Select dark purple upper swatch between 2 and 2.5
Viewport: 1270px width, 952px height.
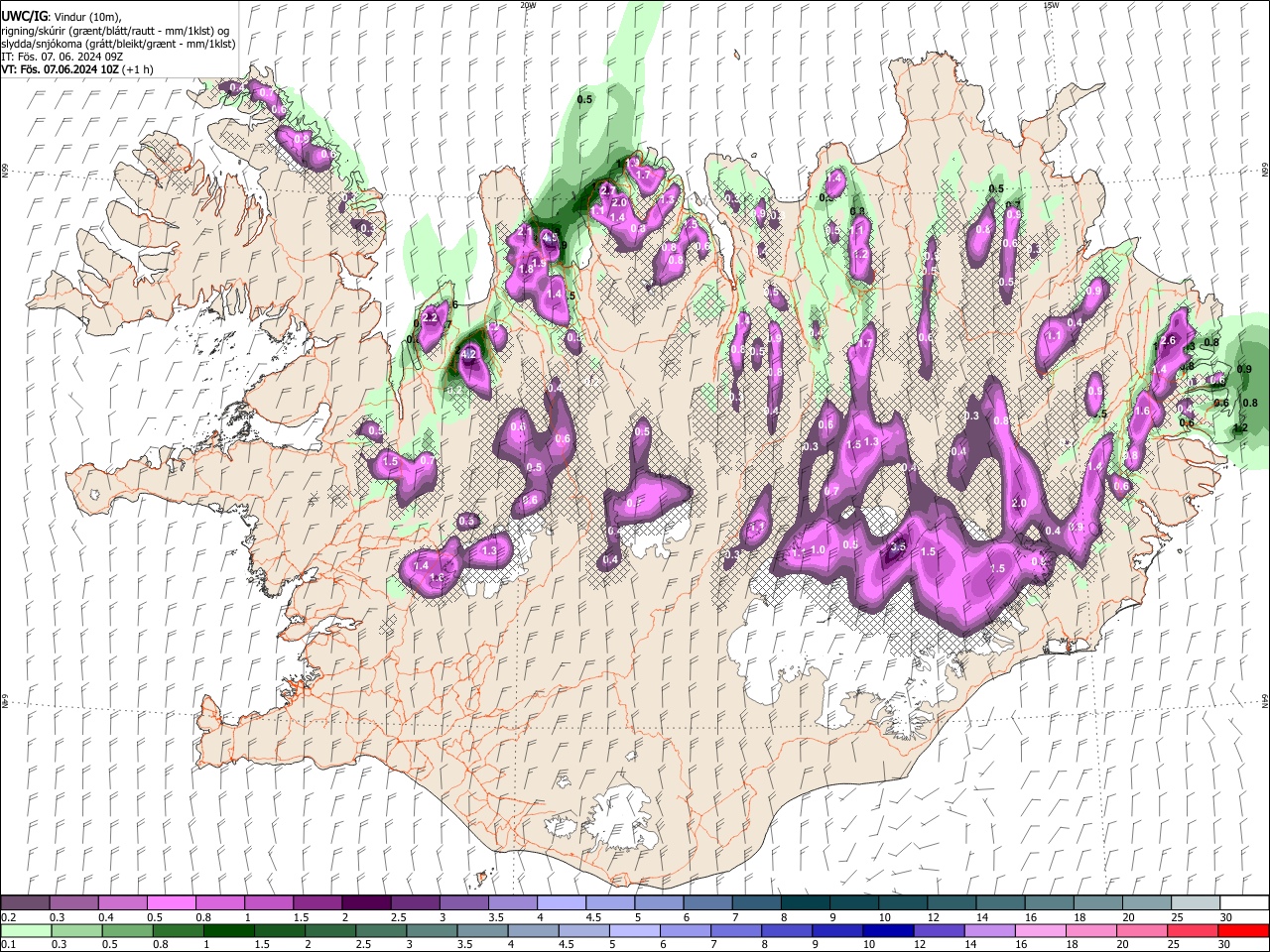click(366, 903)
